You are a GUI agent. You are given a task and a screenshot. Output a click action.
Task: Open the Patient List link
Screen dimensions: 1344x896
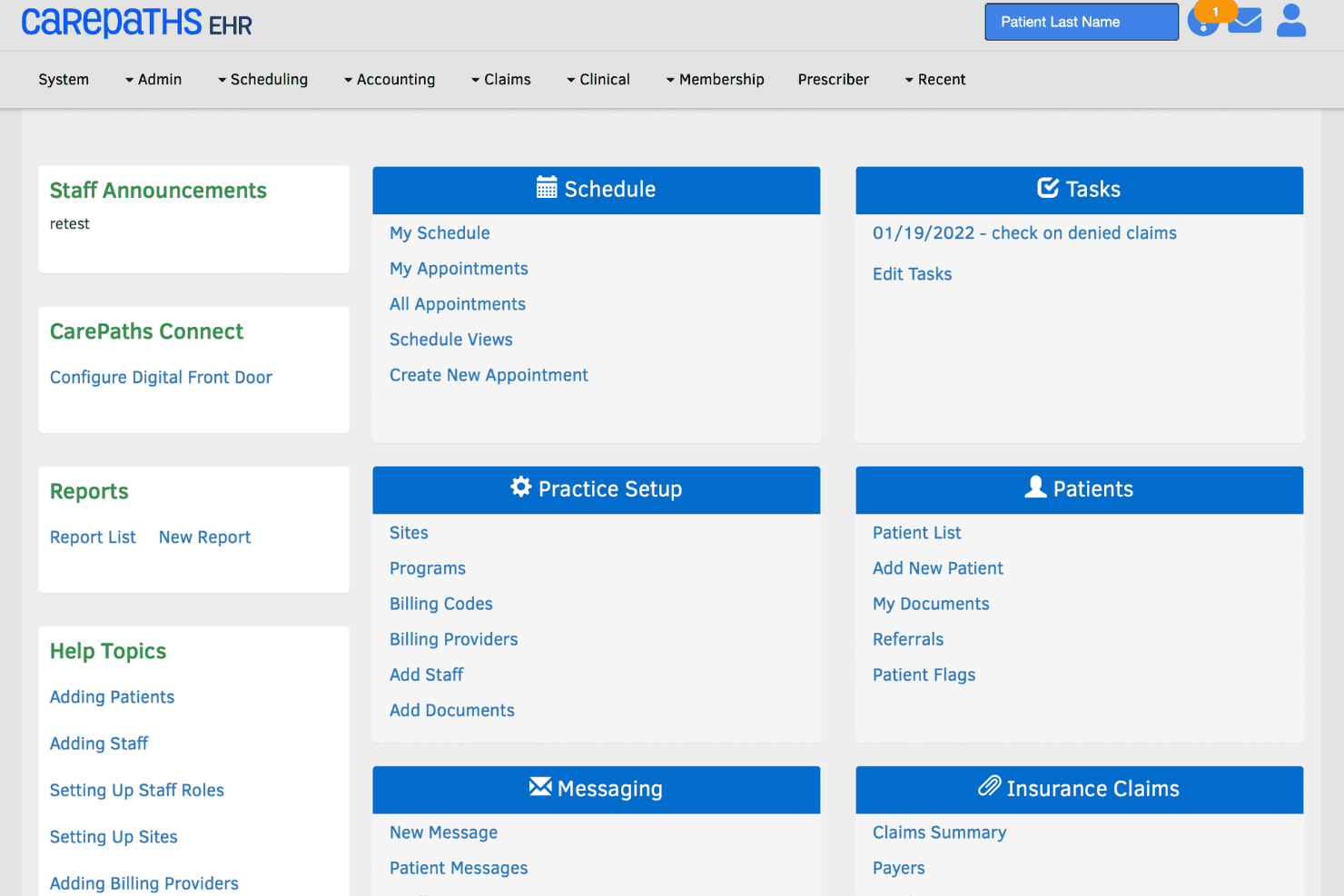[916, 533]
